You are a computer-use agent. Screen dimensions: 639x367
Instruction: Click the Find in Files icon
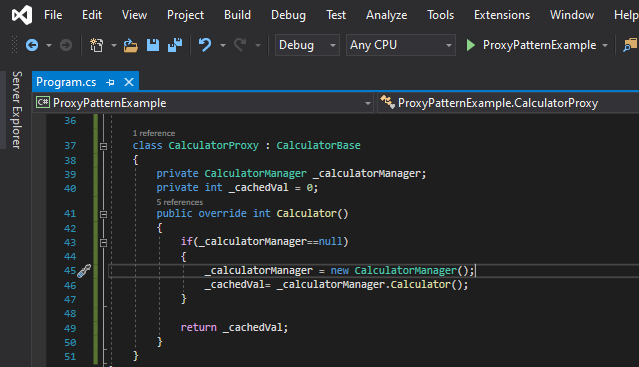630,45
